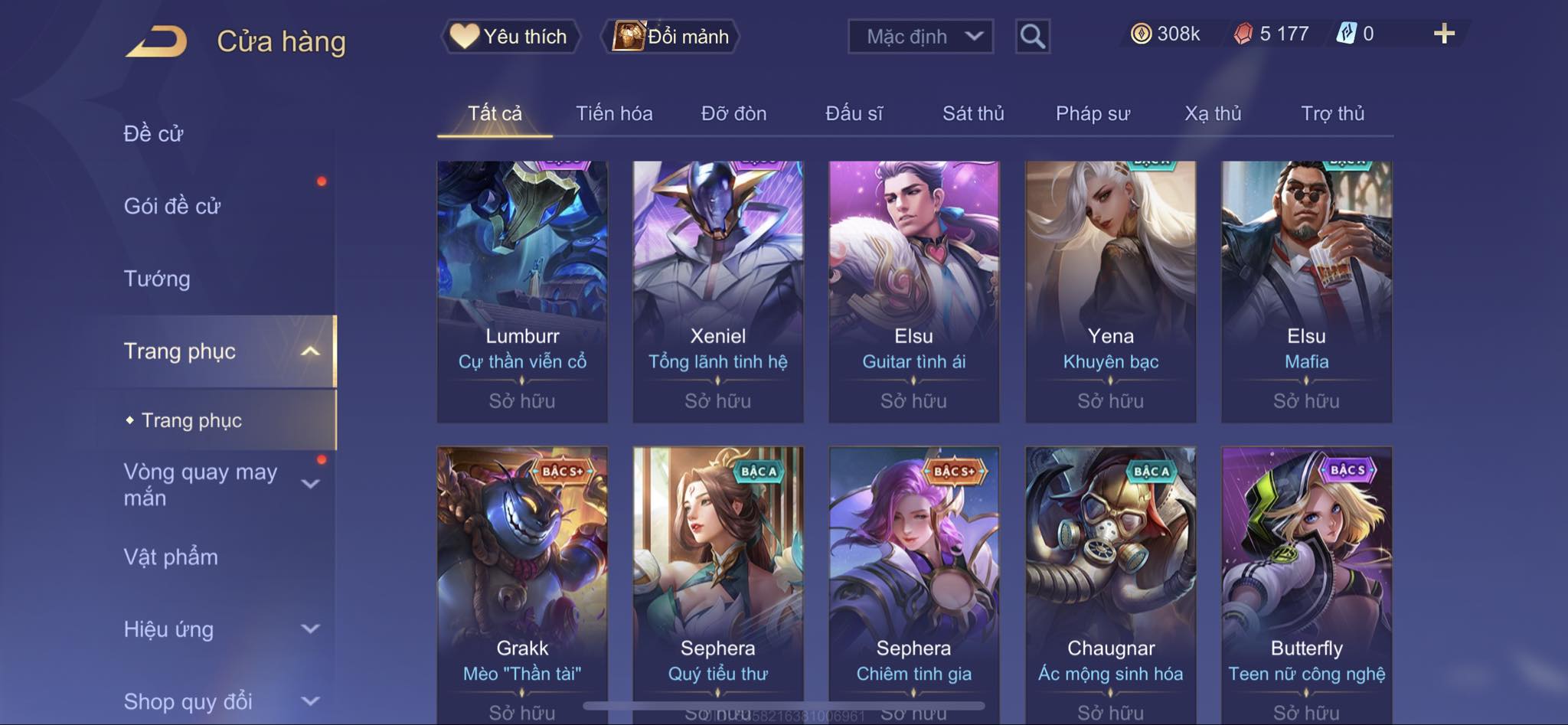Select Lumburr Cự thần viễn cổ skin card
This screenshot has width=1568, height=725.
(522, 291)
